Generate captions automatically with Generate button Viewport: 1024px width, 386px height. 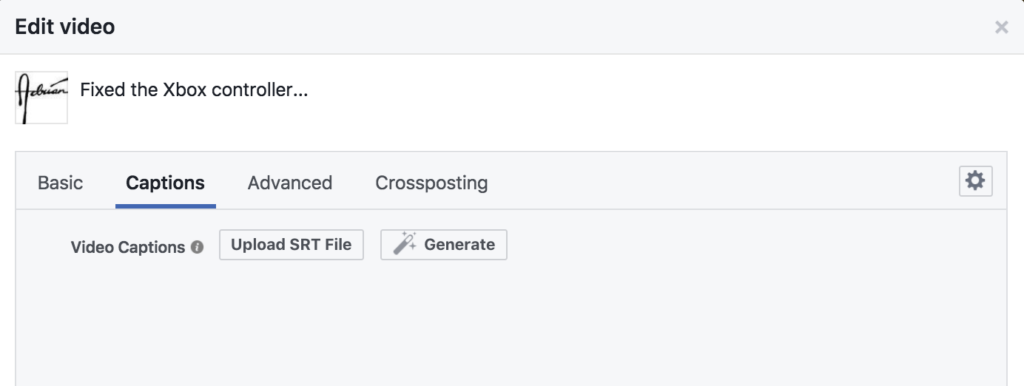443,245
